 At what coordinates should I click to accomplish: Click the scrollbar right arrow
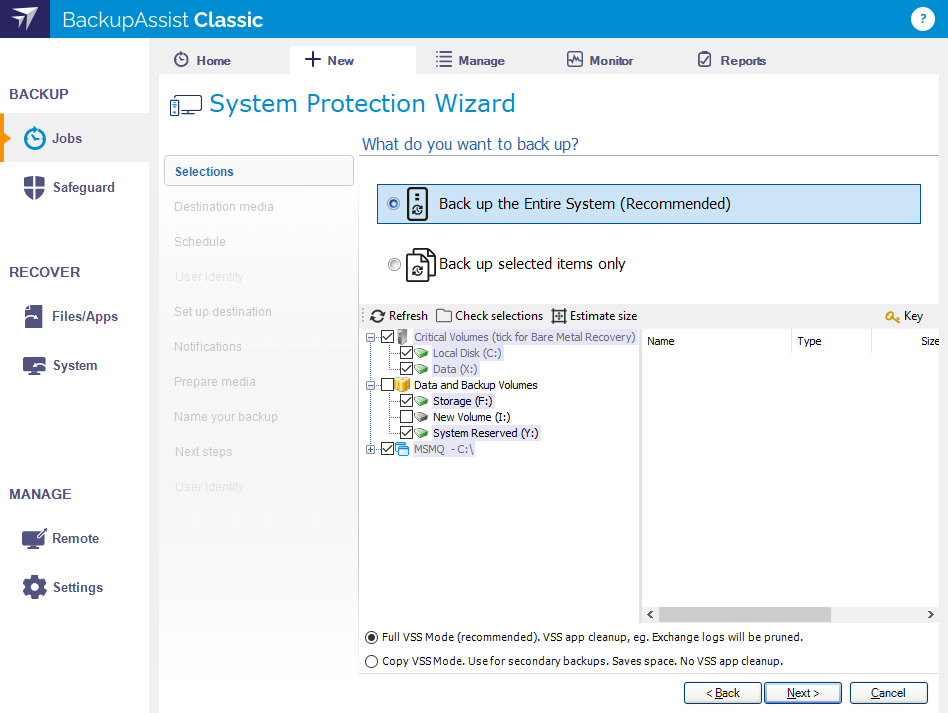[930, 614]
